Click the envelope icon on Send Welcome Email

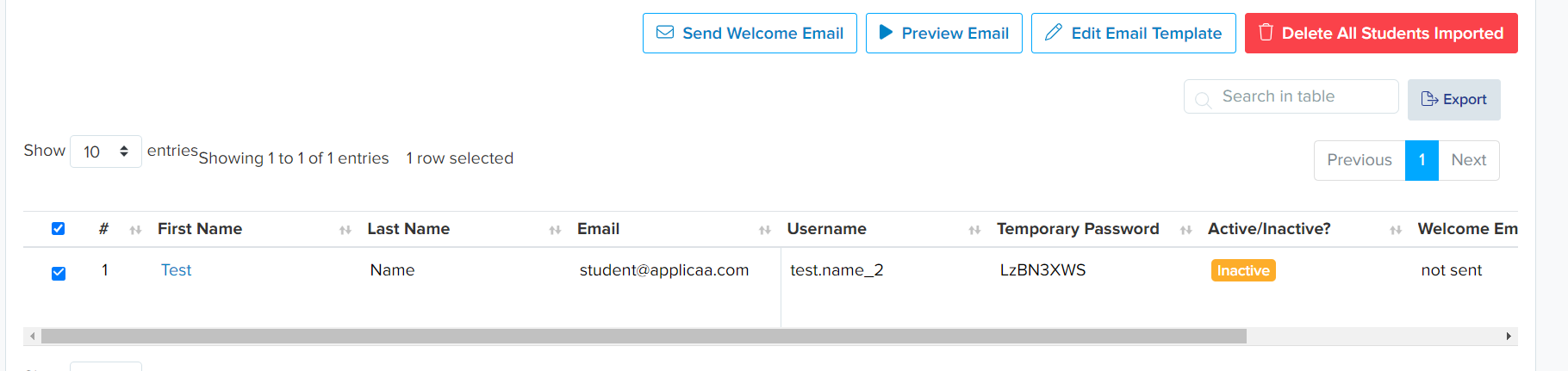coord(665,33)
